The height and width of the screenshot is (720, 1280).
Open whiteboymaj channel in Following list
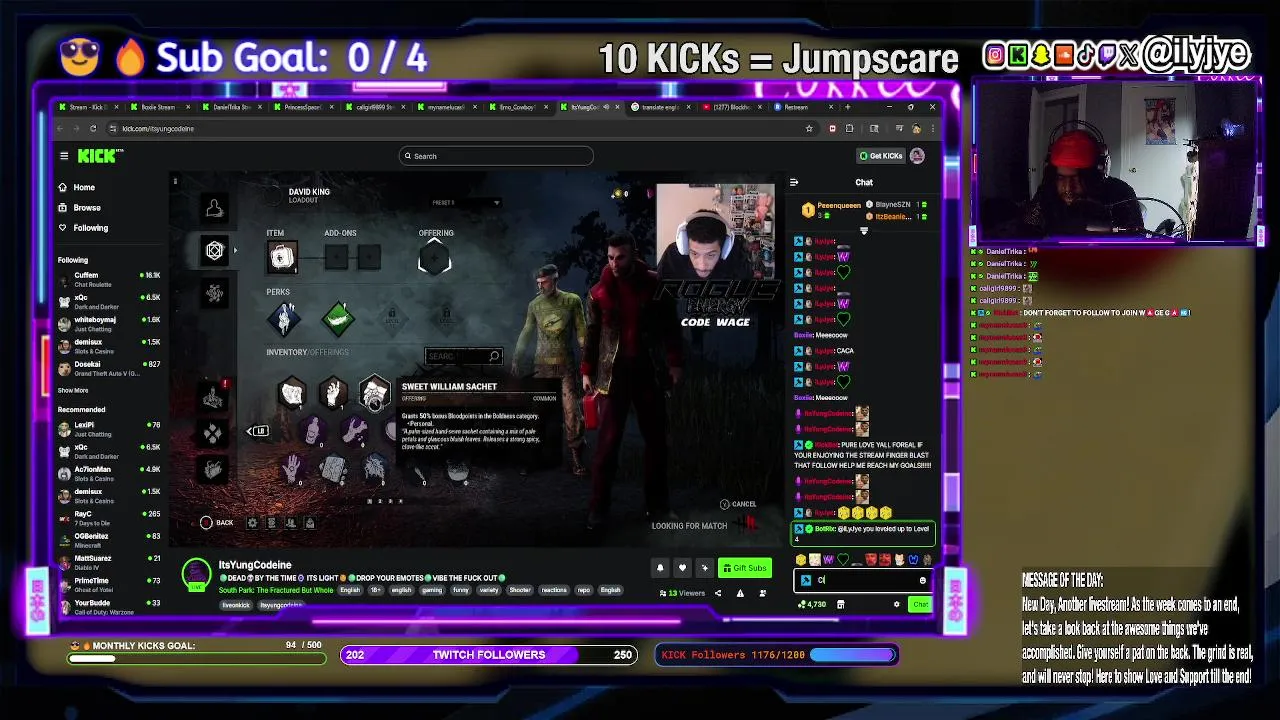pos(108,323)
